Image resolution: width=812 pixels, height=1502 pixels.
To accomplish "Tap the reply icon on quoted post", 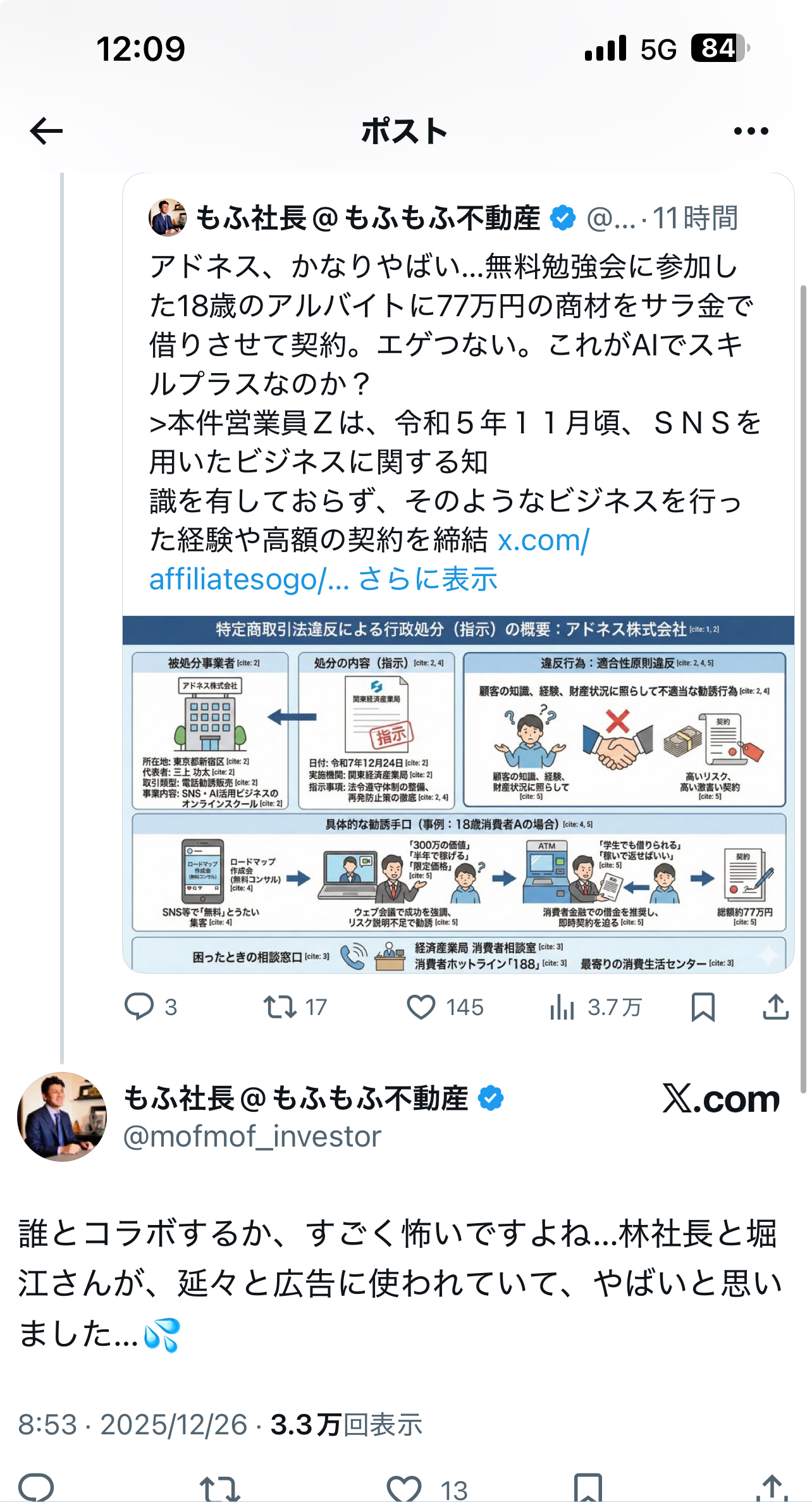I will pyautogui.click(x=139, y=1006).
